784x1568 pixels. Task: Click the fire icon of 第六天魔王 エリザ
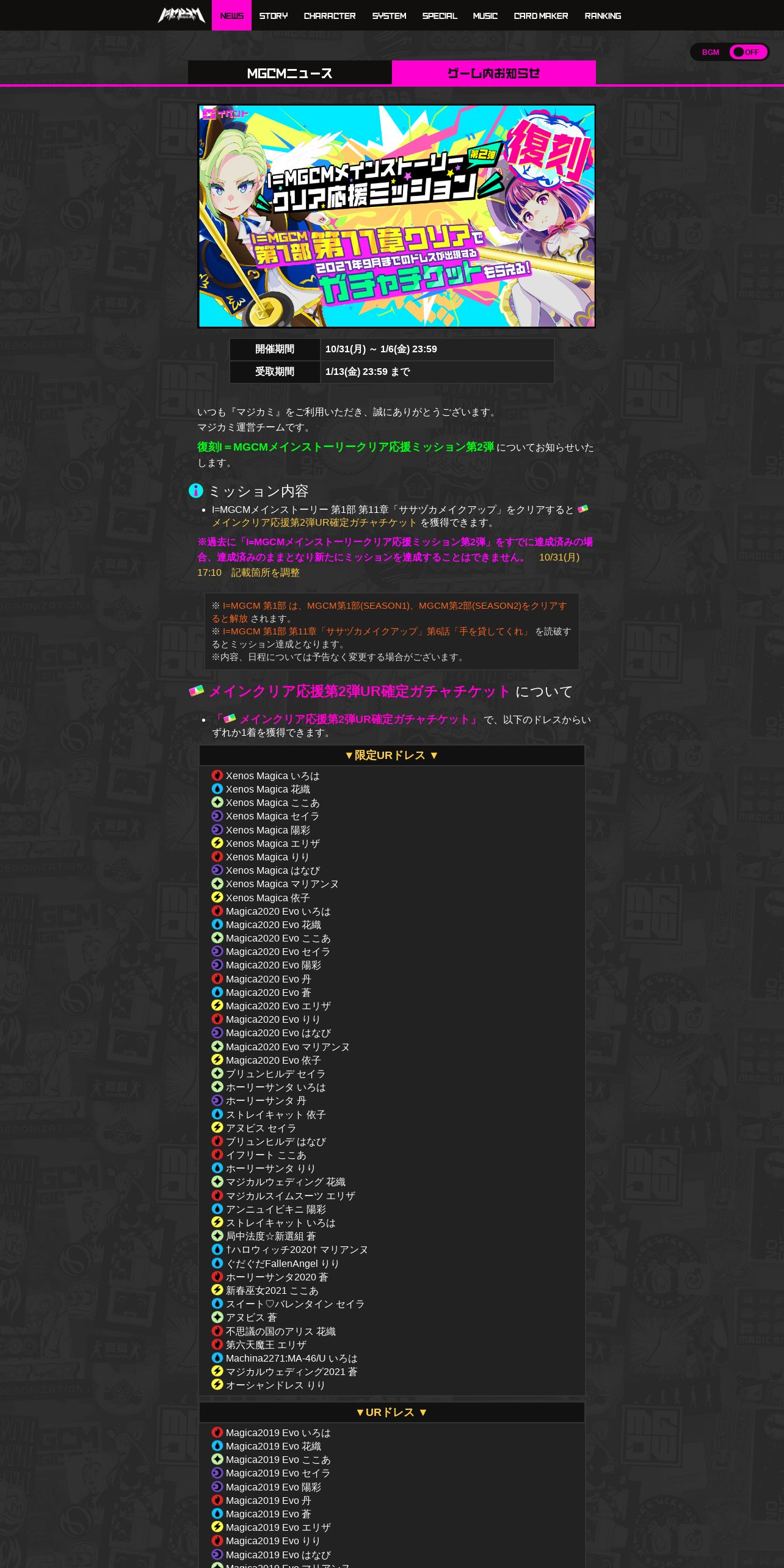pyautogui.click(x=217, y=1344)
